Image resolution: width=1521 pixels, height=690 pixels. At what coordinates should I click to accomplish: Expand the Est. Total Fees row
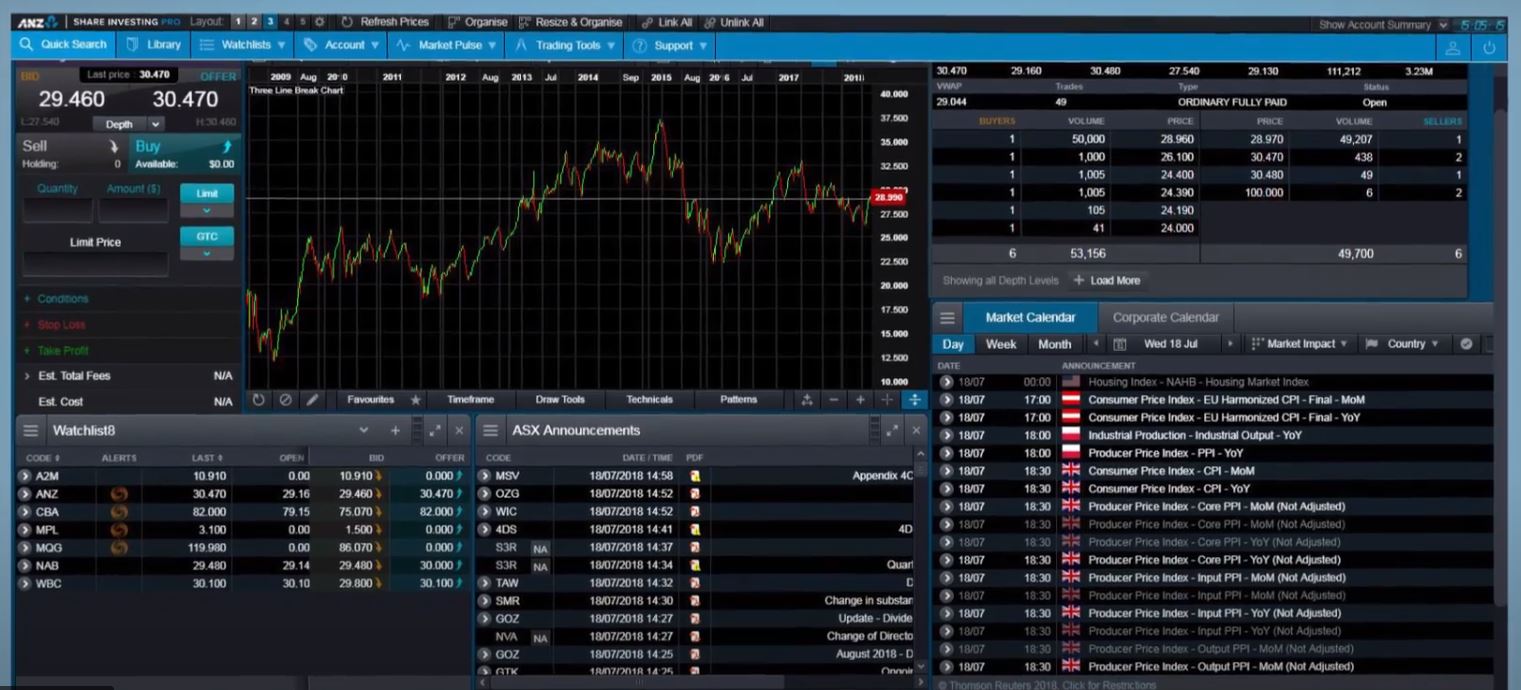click(x=27, y=376)
